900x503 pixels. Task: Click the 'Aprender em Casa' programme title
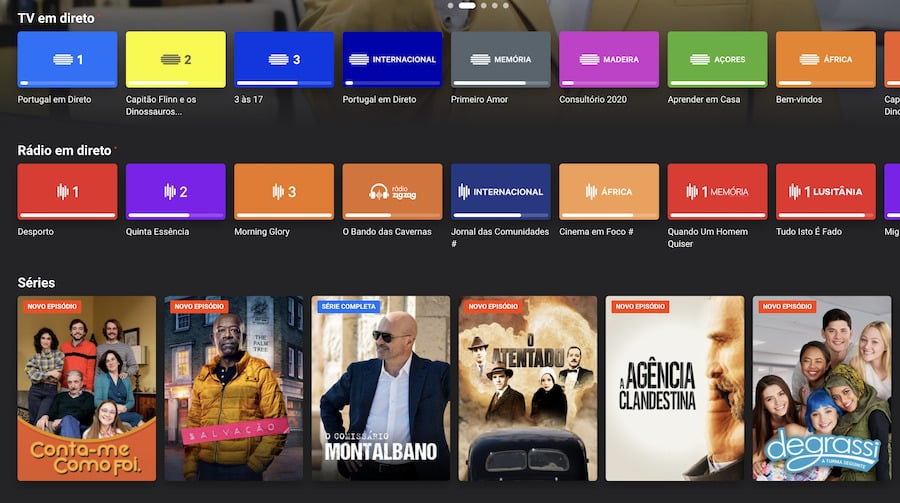(x=704, y=99)
